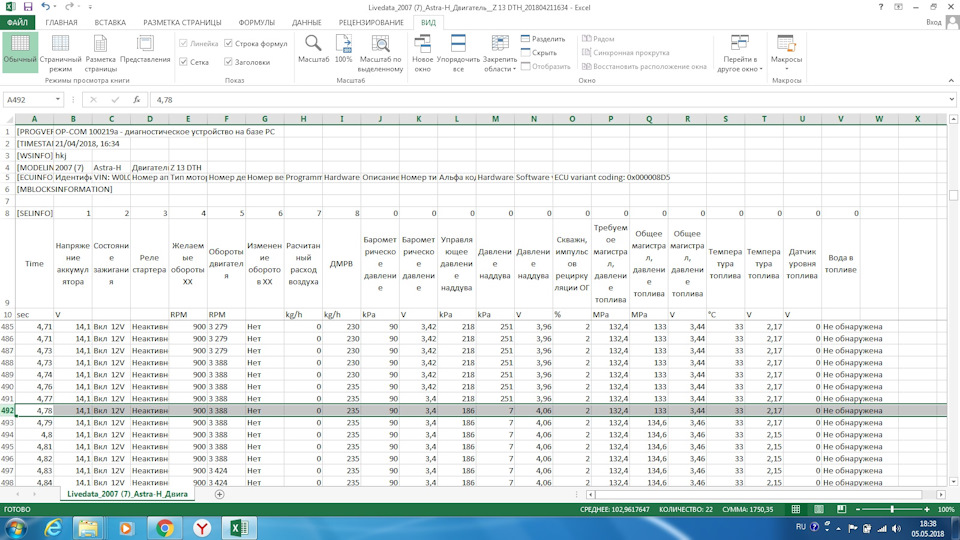This screenshot has width=960, height=540.
Task: Customize quick access toolbar dropdown arrow
Action: [x=90, y=7]
